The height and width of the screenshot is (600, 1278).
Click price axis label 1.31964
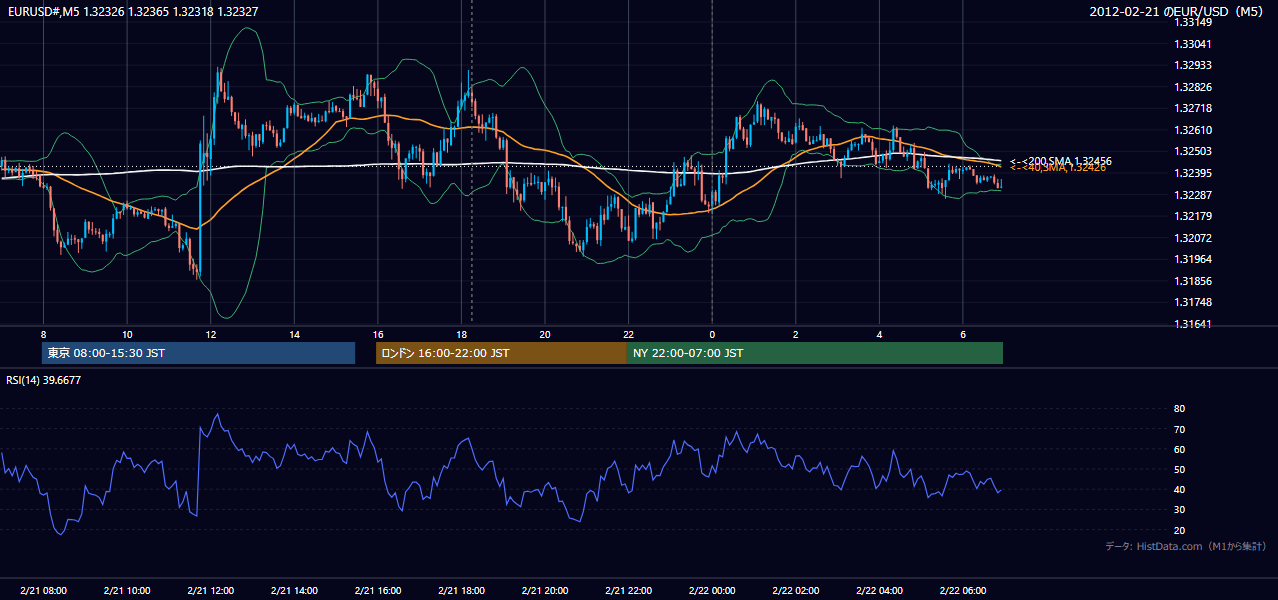point(1194,260)
